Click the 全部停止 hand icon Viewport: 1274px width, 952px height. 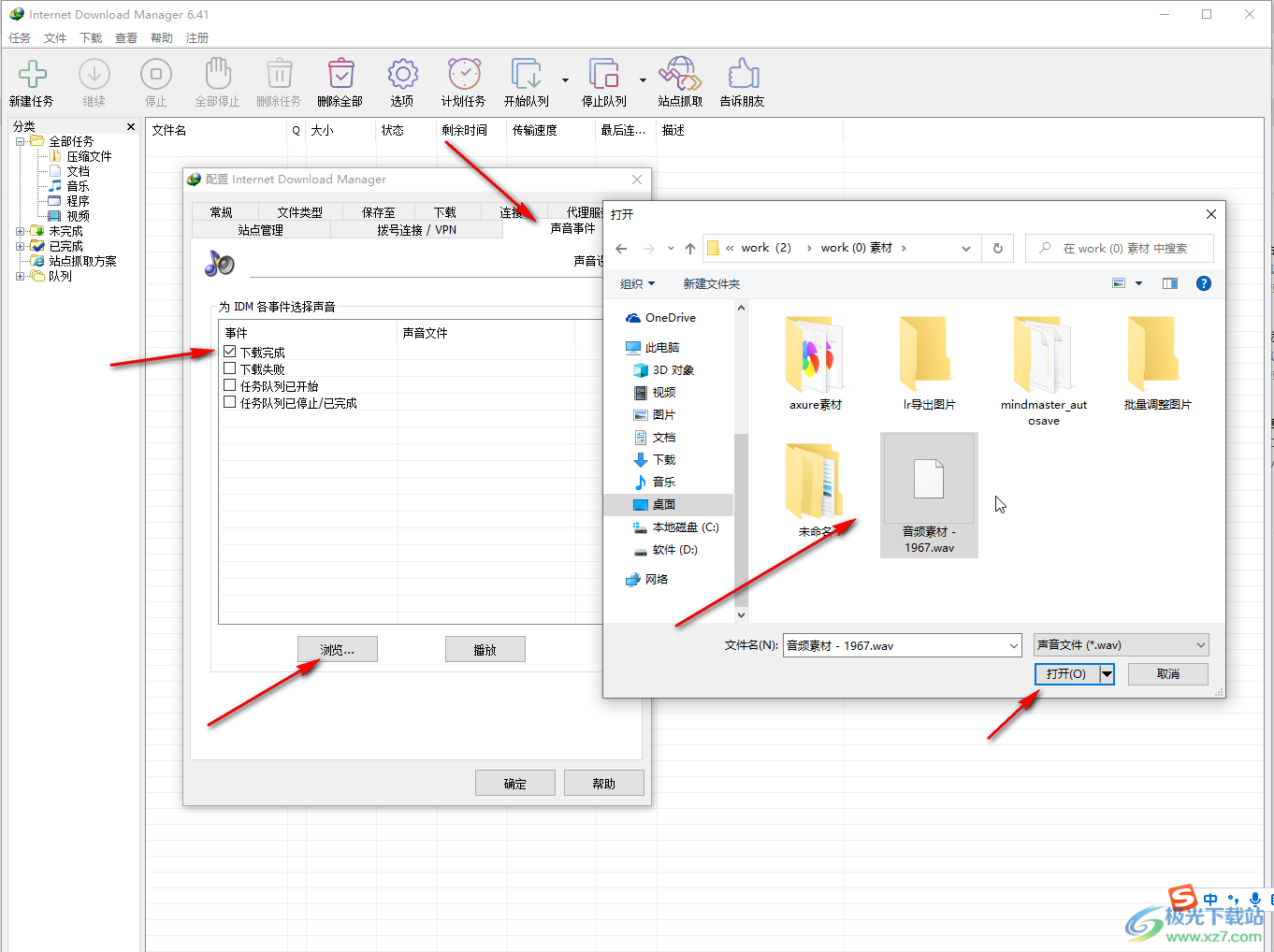pos(217,74)
